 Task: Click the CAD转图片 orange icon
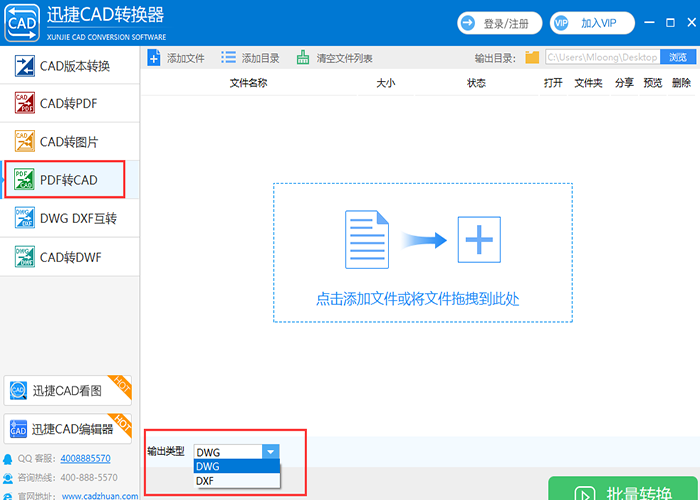(25, 142)
